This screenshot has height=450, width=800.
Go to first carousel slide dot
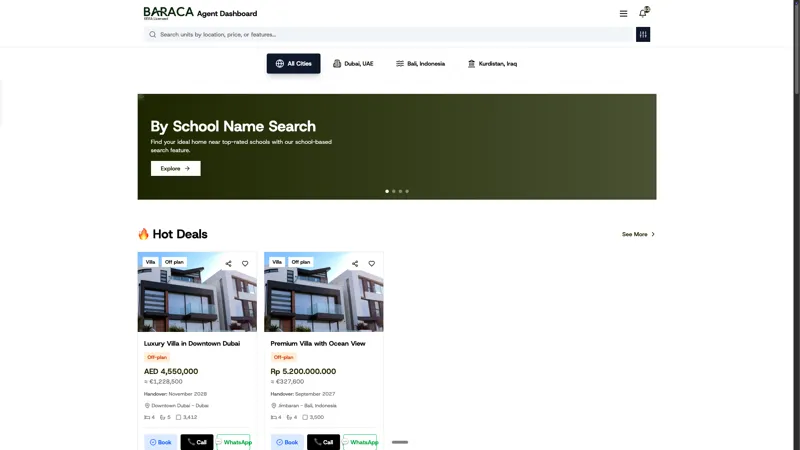point(387,191)
